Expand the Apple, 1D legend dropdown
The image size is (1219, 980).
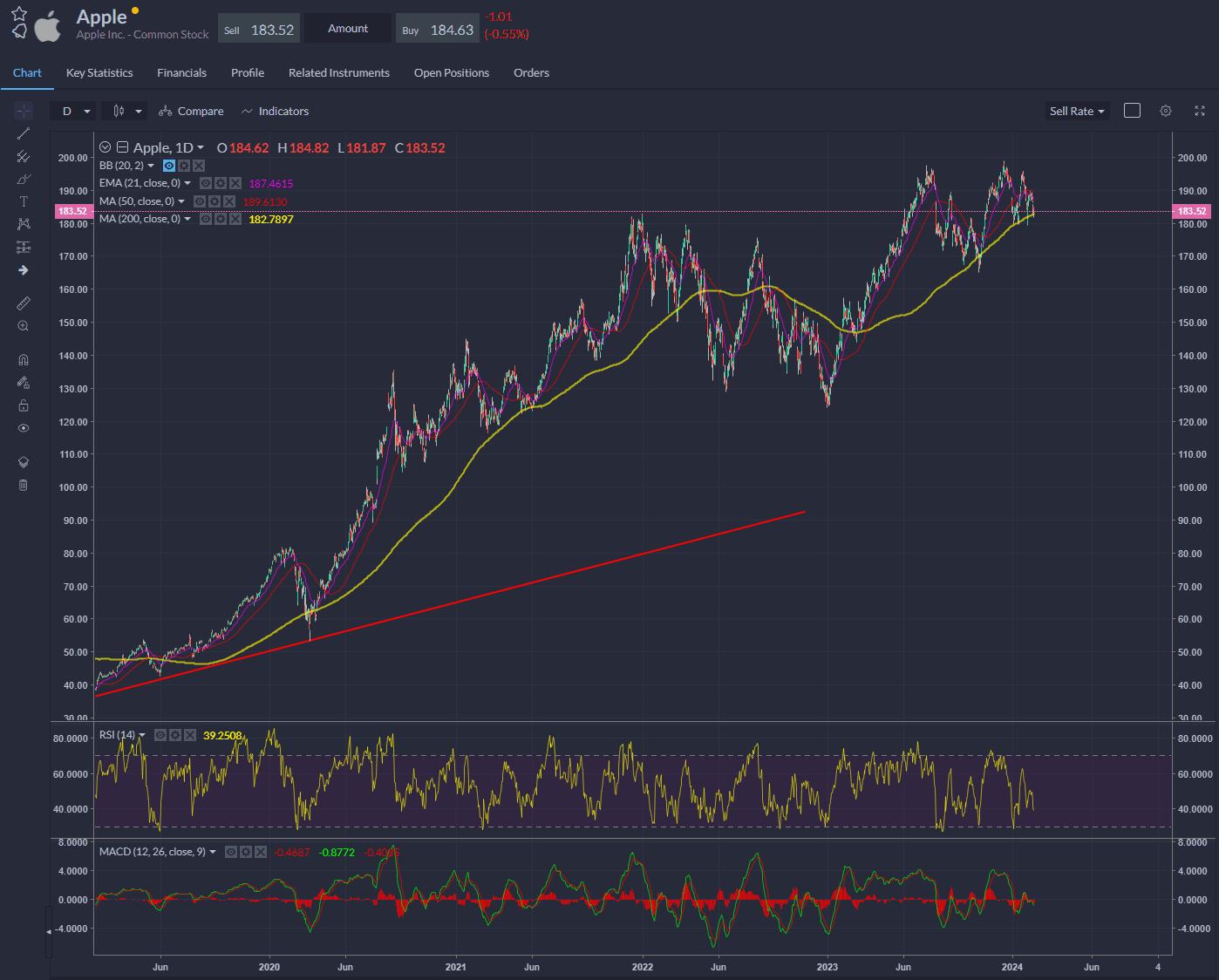point(201,148)
